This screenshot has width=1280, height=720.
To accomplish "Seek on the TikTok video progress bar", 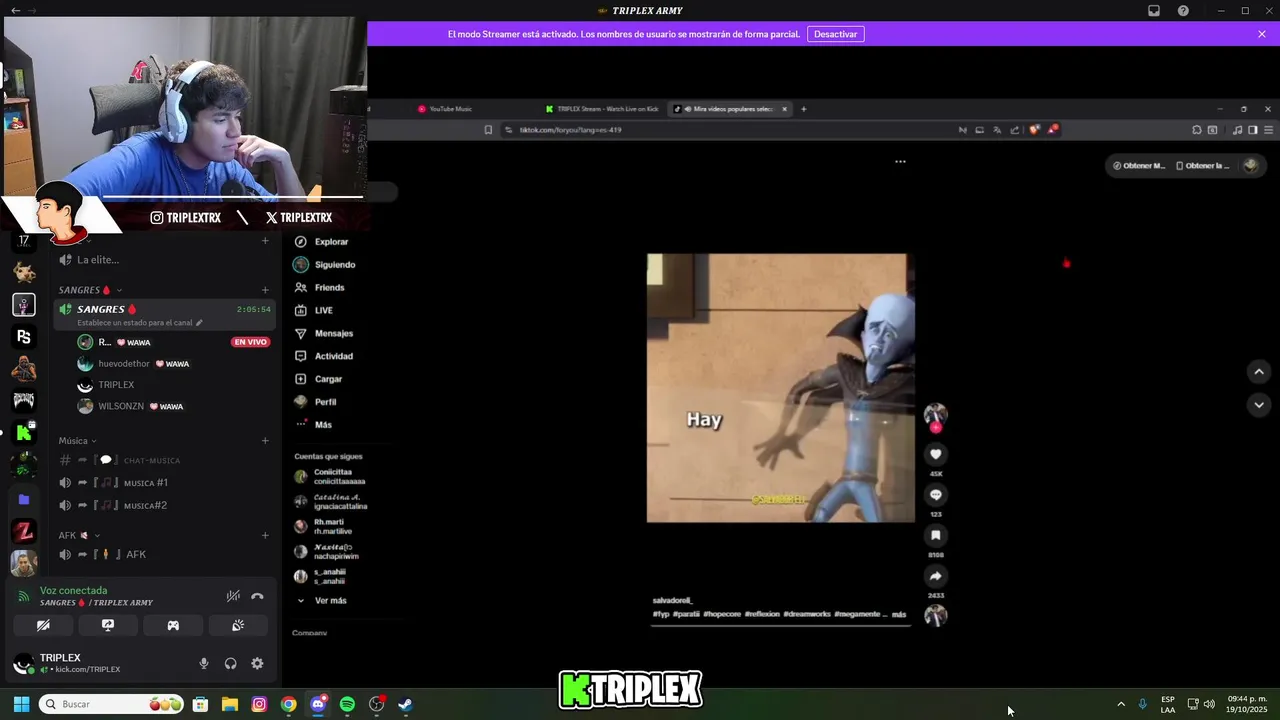I will coord(780,625).
